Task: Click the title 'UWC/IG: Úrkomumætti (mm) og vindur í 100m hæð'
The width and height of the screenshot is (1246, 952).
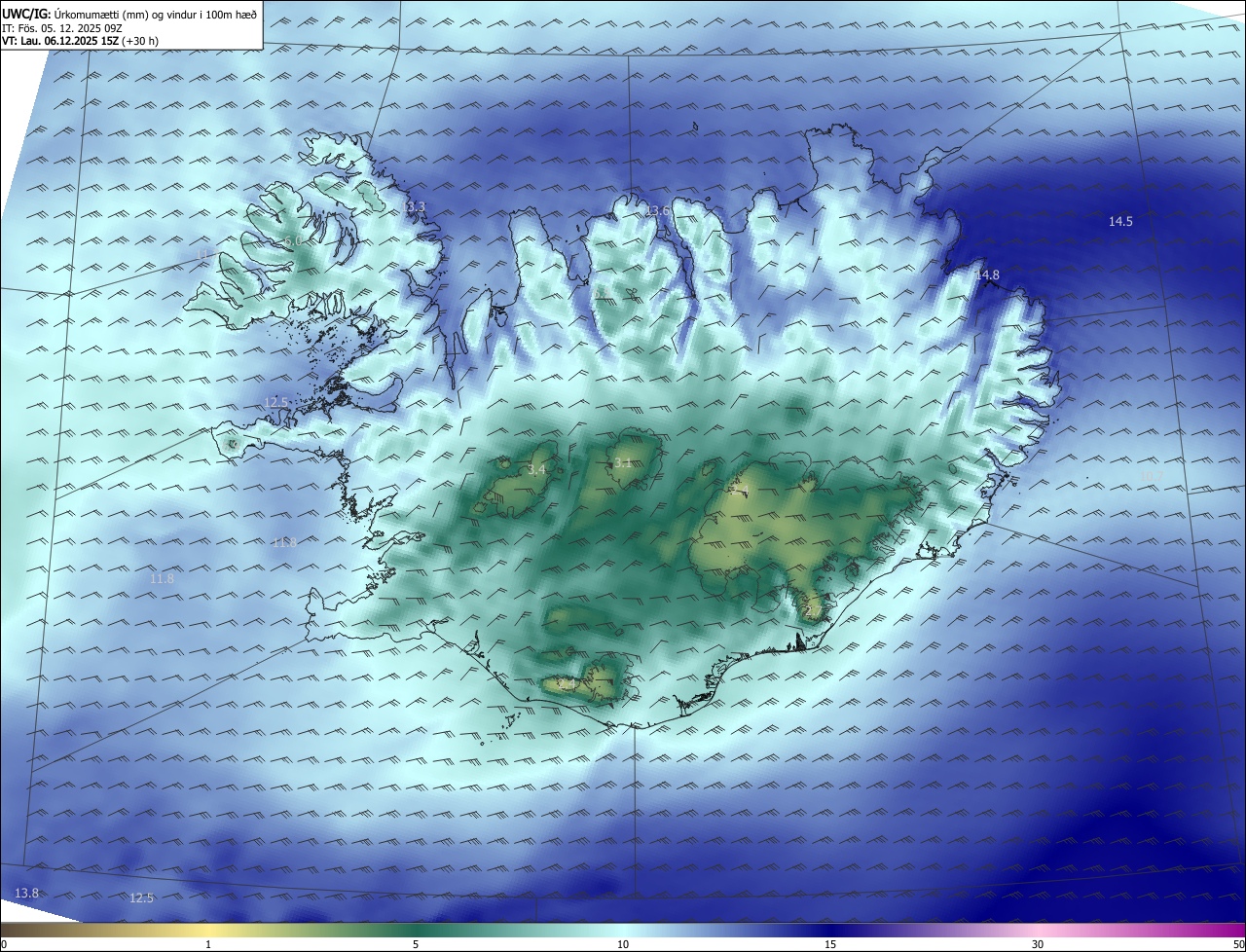Action: click(x=129, y=14)
